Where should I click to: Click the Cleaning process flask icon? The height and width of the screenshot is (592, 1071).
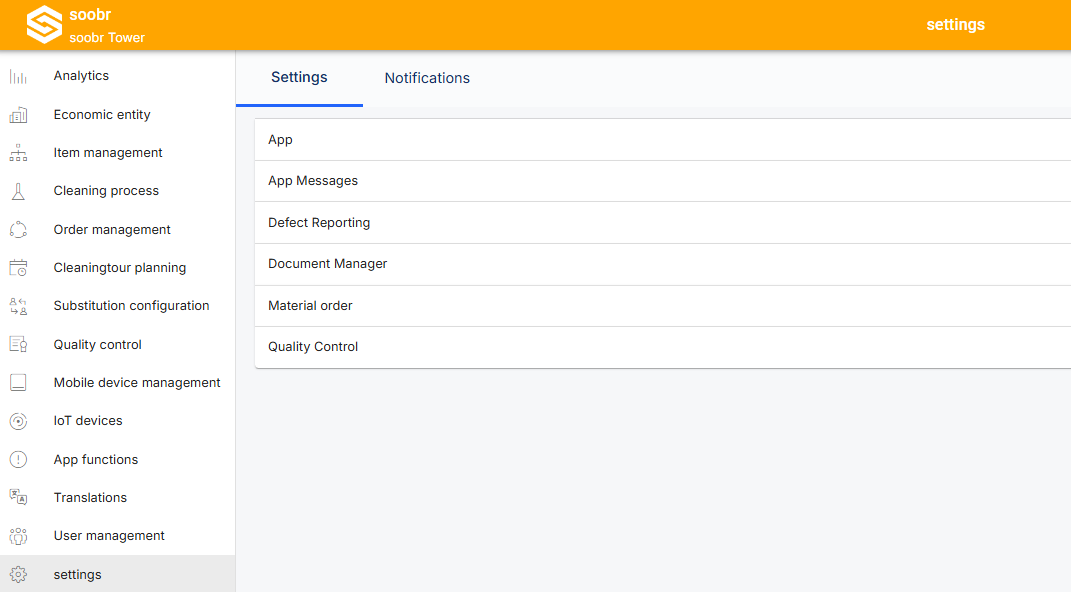[x=18, y=191]
